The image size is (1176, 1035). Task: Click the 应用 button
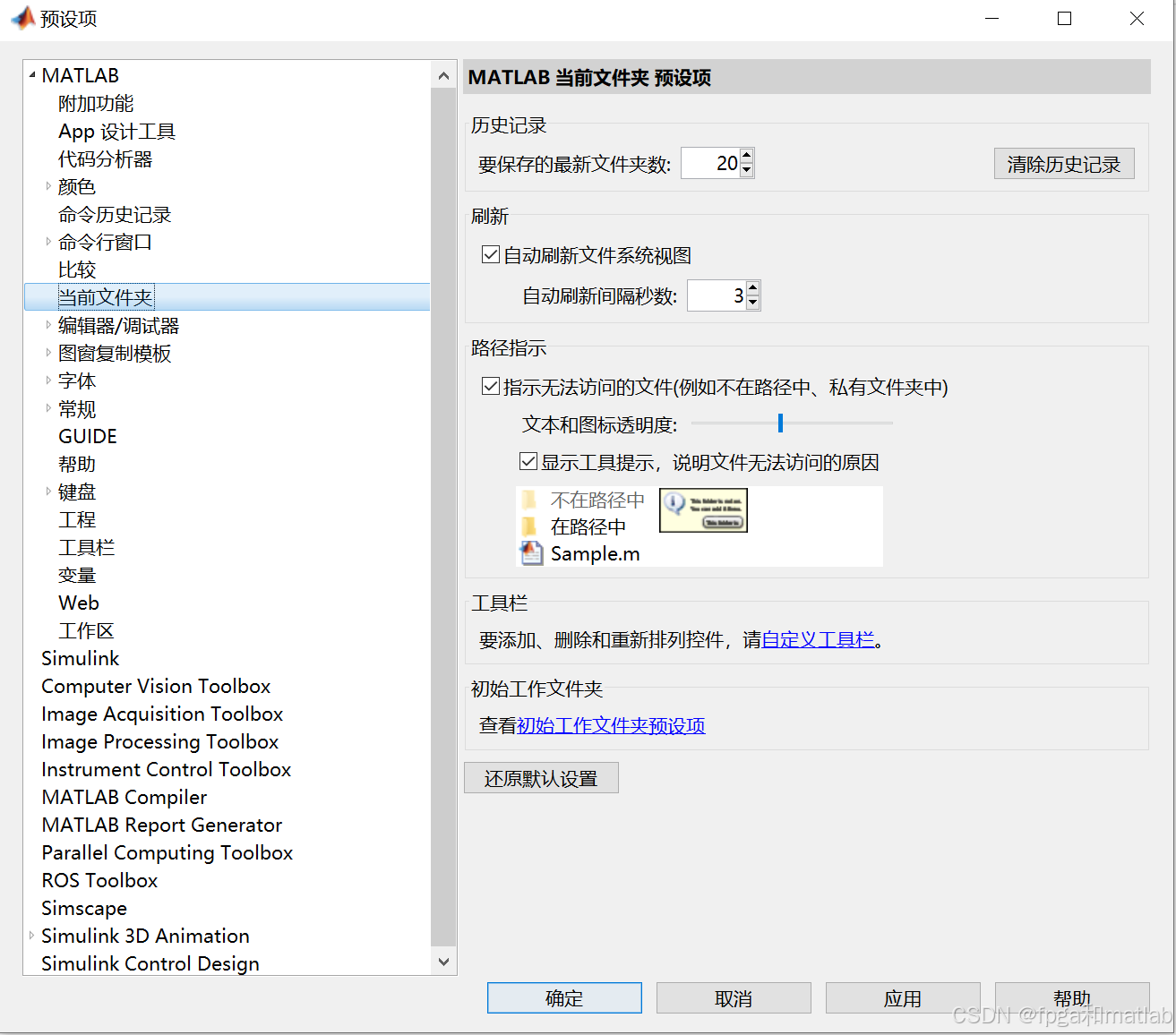click(903, 998)
